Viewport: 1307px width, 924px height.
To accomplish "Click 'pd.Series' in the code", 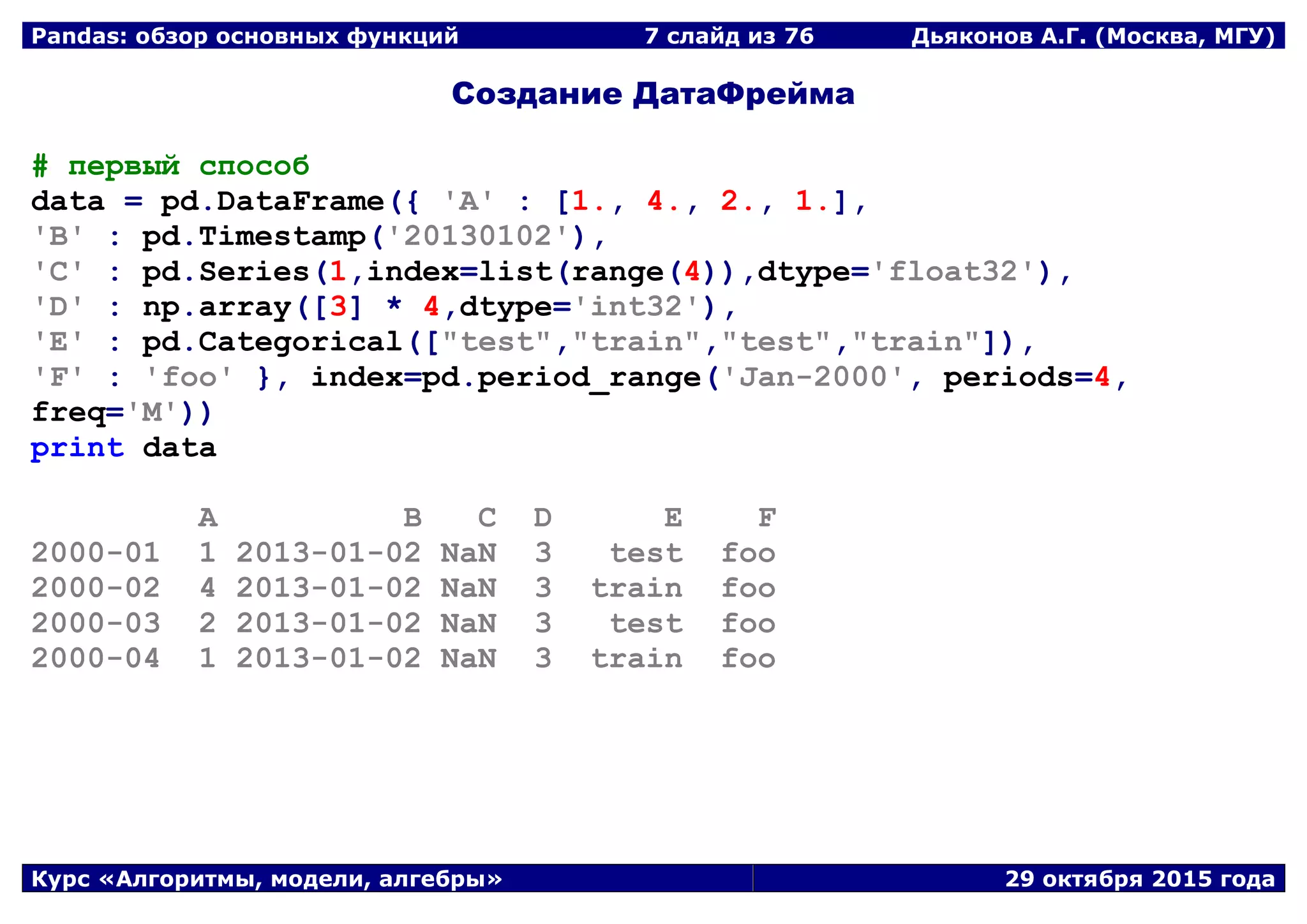I will [225, 272].
